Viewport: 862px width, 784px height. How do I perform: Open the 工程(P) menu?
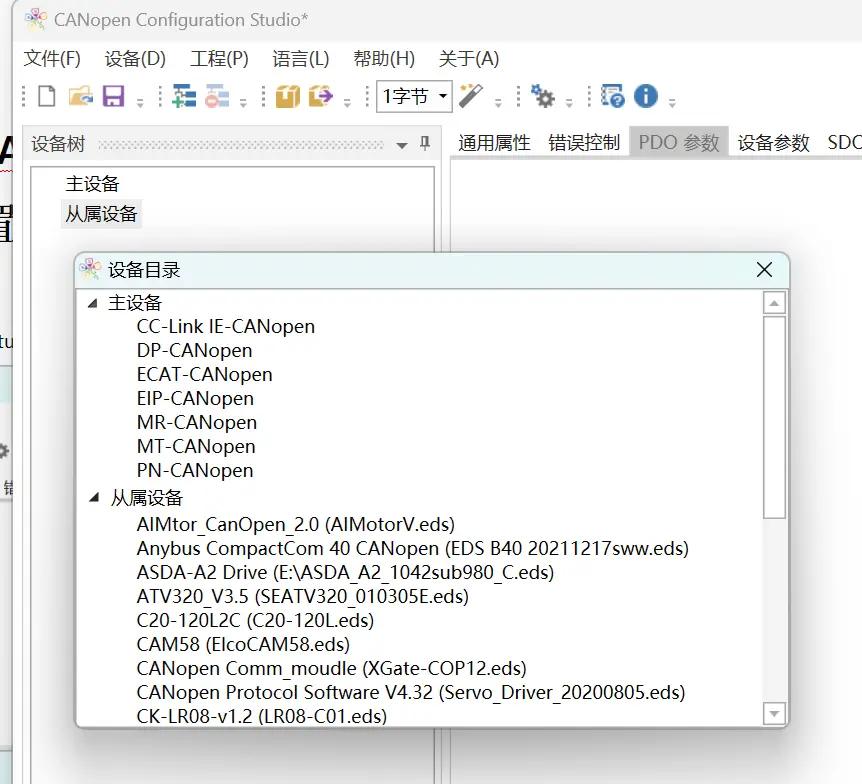(219, 58)
